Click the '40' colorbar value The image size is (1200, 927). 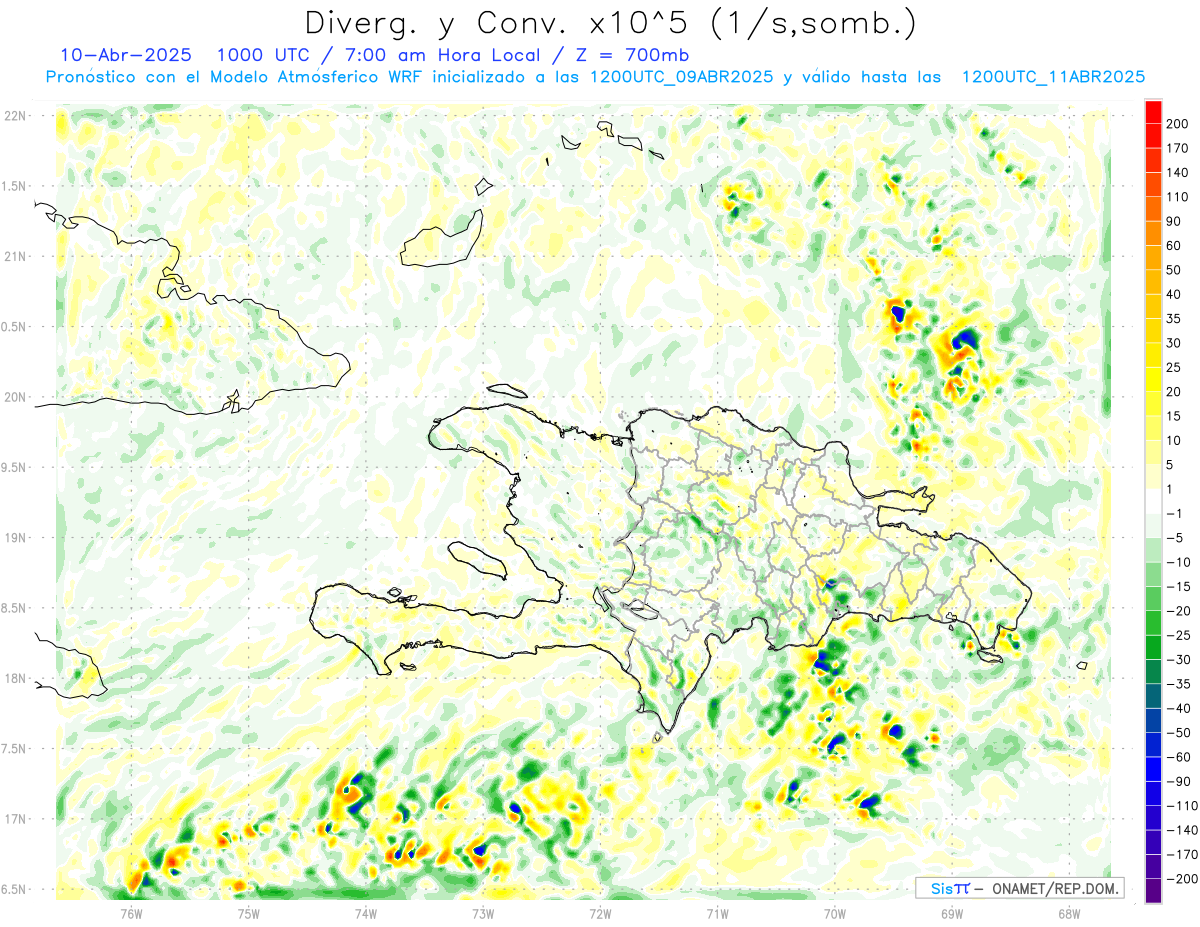pyautogui.click(x=1174, y=294)
